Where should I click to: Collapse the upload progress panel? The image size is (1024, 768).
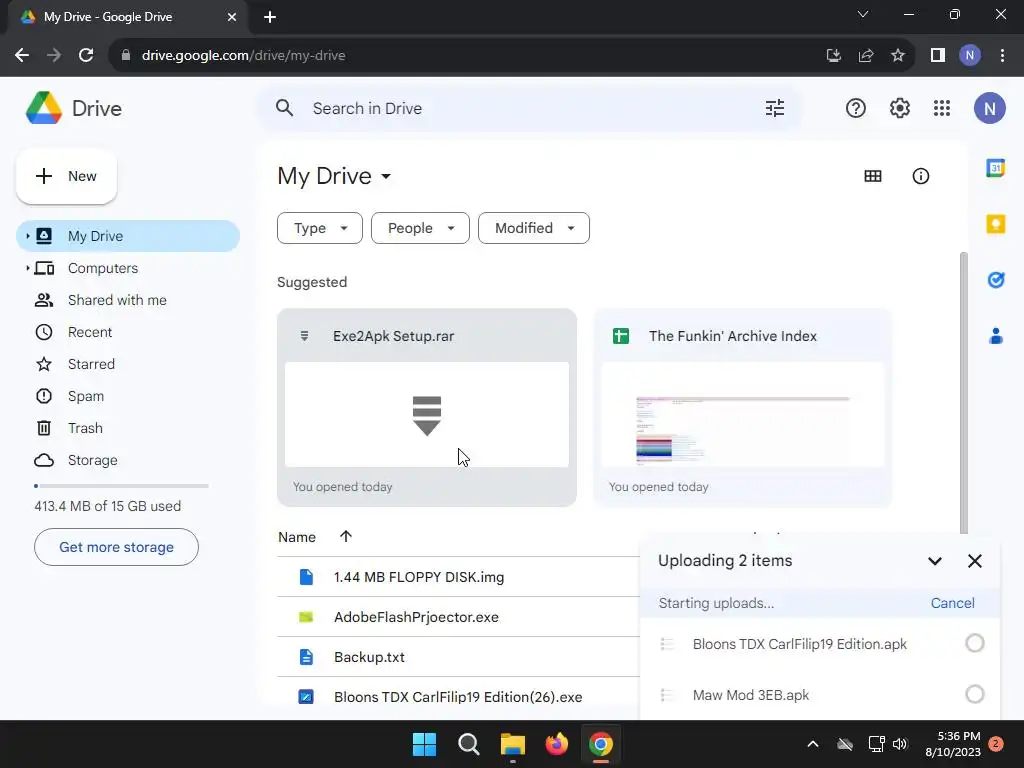[935, 561]
